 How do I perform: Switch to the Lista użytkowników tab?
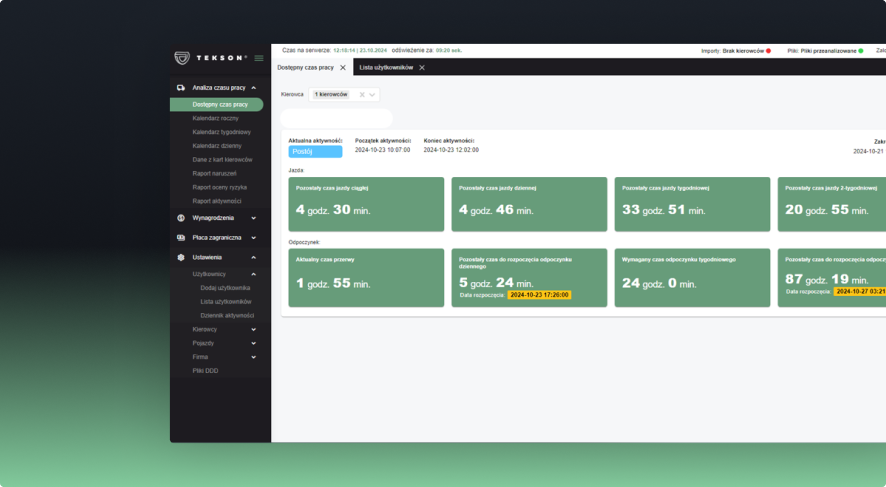click(386, 67)
